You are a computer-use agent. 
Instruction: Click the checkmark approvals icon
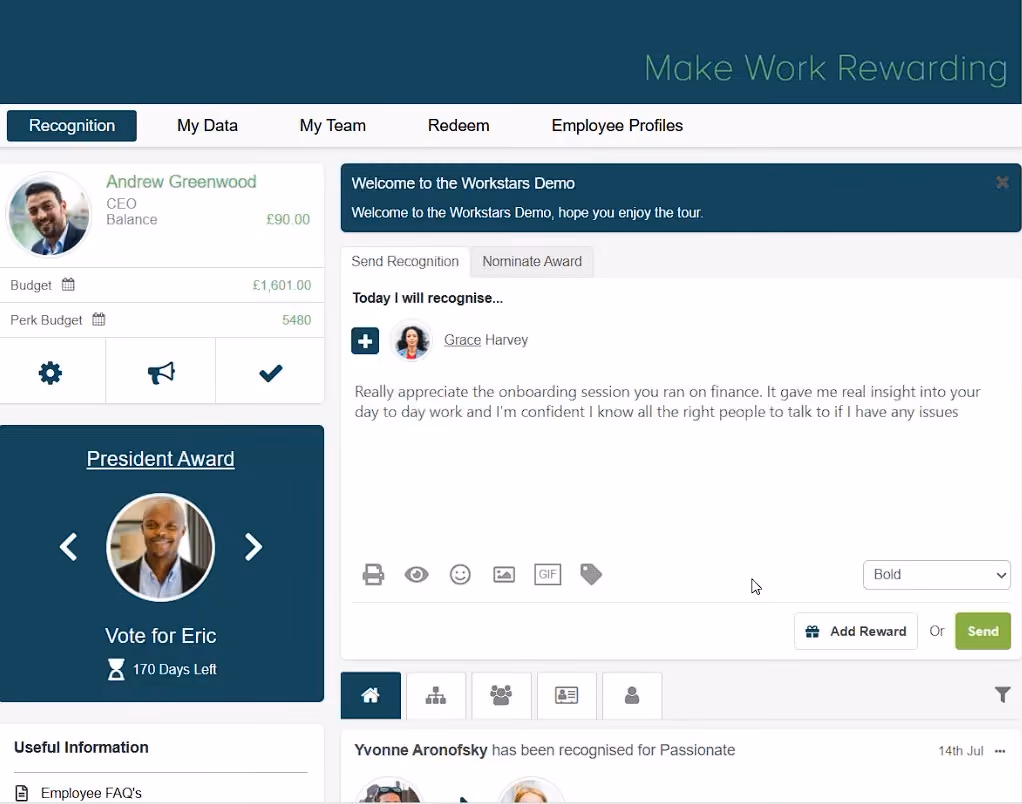click(x=270, y=373)
